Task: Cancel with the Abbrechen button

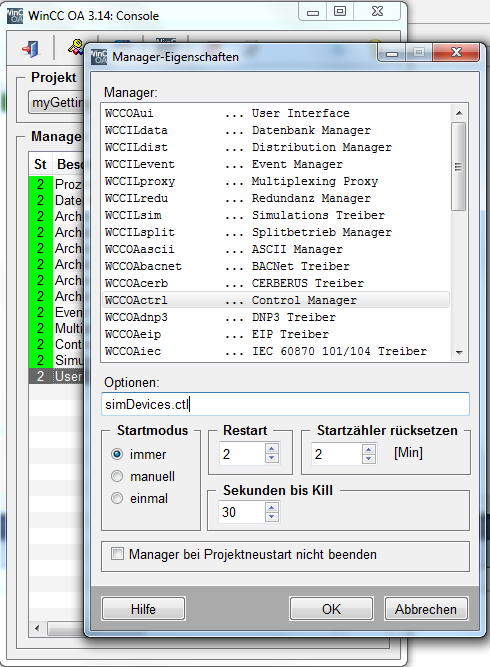Action: point(426,609)
